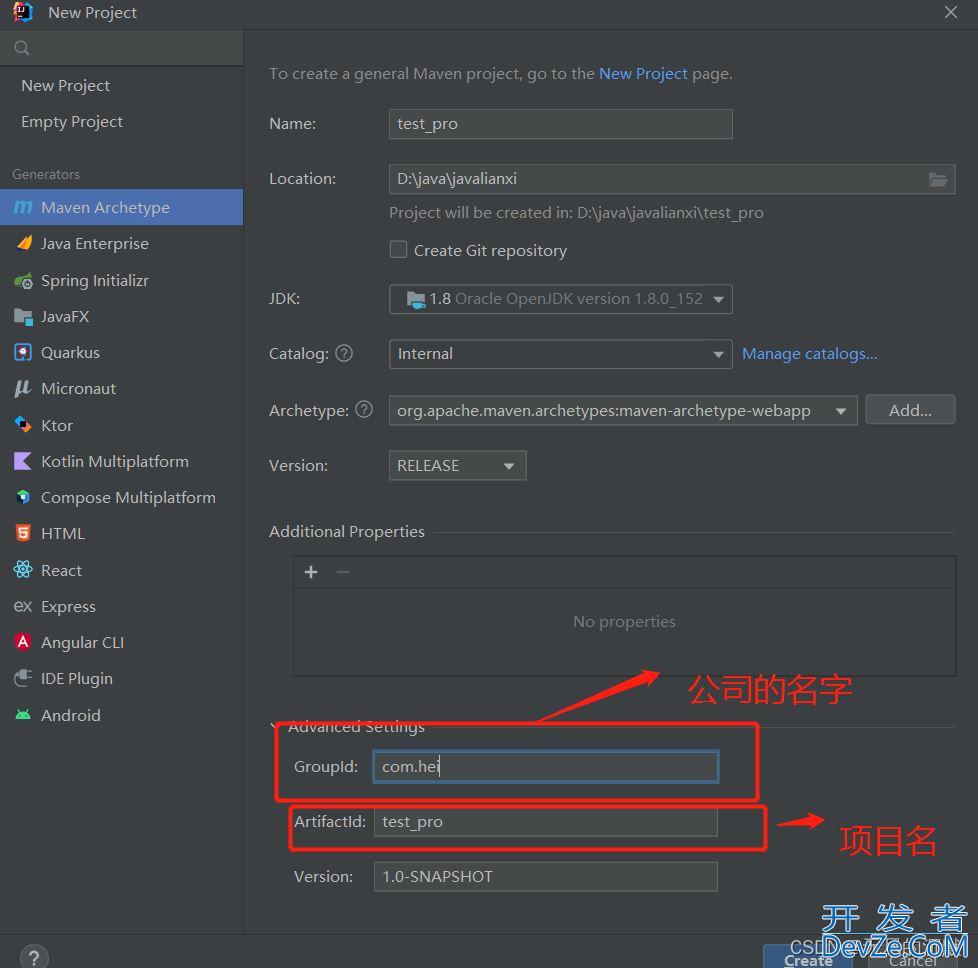Select the IDE Plugin generator
This screenshot has width=978, height=968.
point(122,678)
